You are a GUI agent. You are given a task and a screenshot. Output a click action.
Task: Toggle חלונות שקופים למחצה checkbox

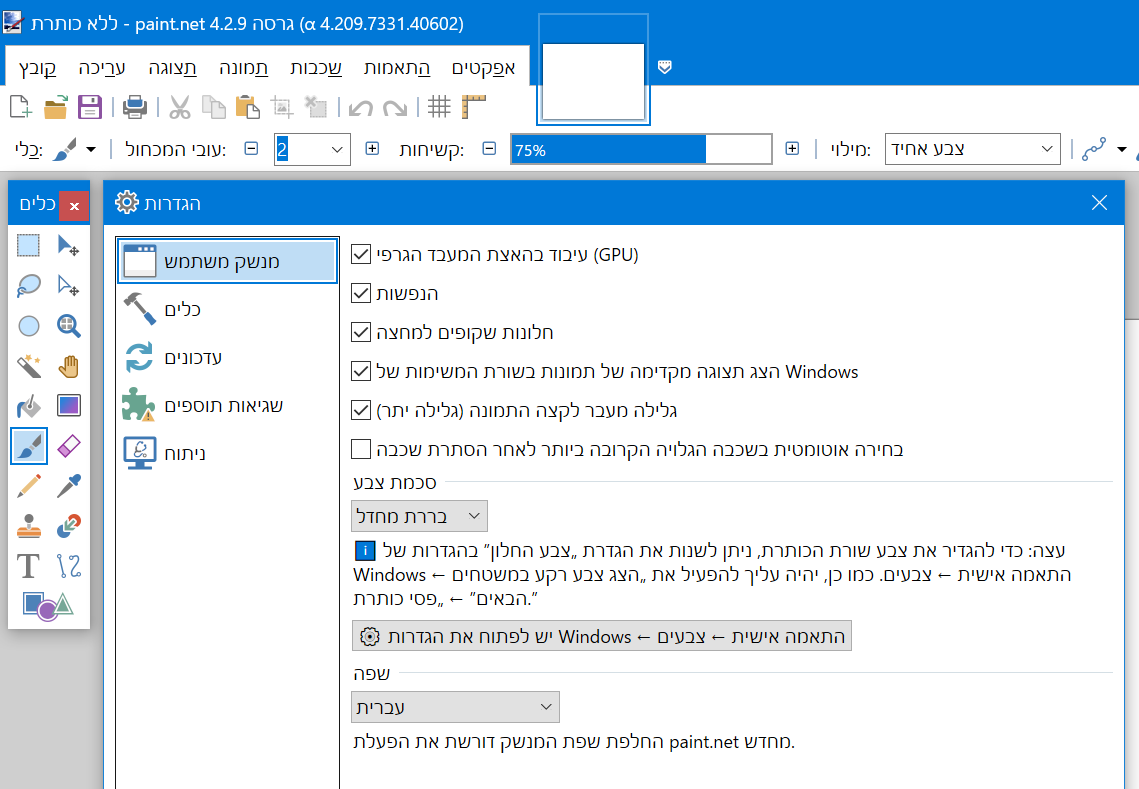pos(361,332)
